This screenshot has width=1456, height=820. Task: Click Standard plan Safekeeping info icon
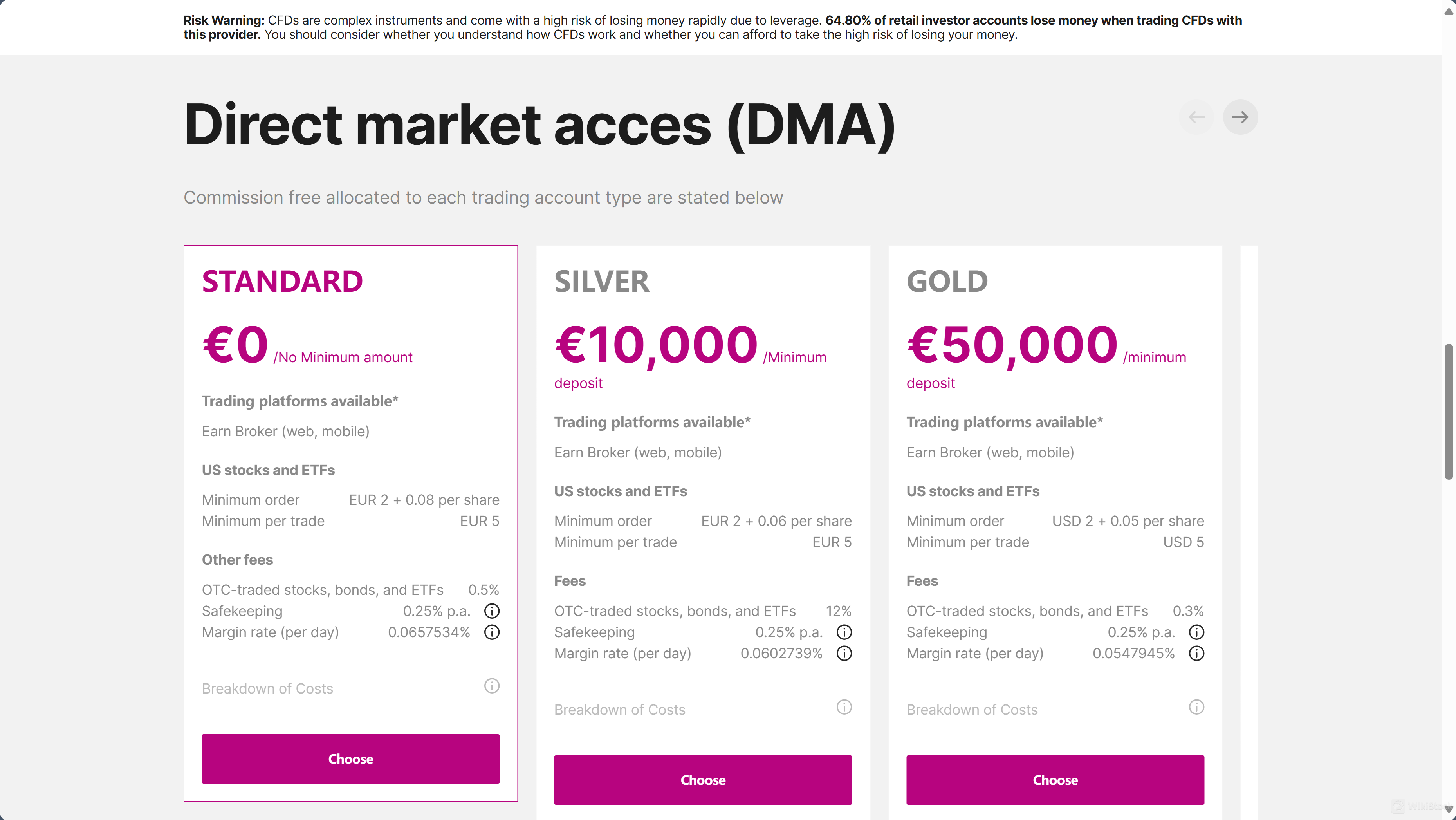point(492,611)
